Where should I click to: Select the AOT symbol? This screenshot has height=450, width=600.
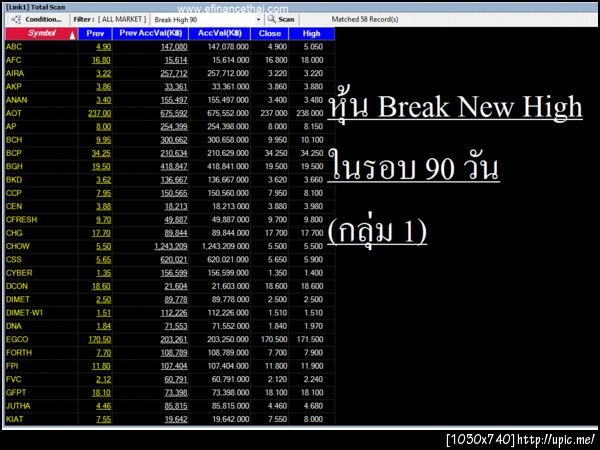pos(14,113)
